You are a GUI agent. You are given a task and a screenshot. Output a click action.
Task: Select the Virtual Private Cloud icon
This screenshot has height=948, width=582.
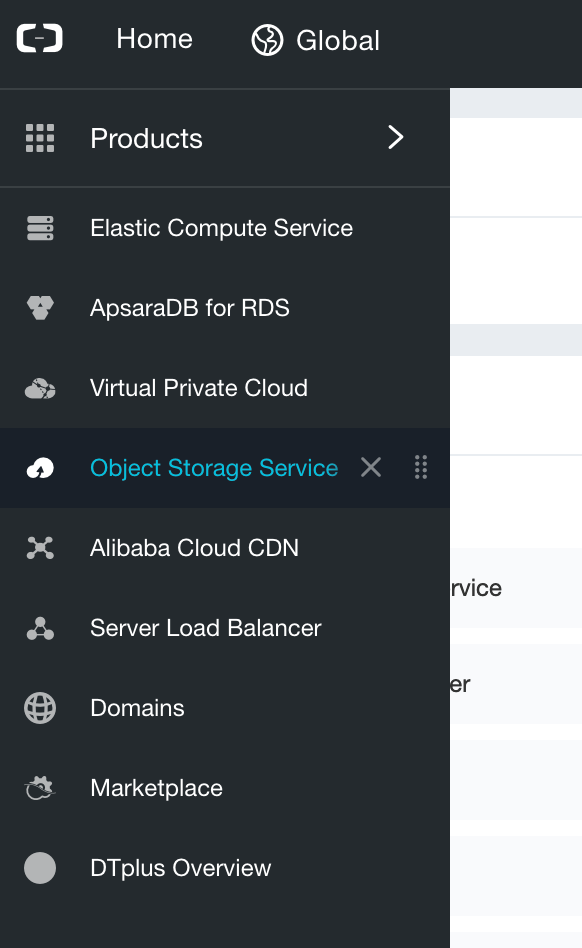tap(39, 387)
